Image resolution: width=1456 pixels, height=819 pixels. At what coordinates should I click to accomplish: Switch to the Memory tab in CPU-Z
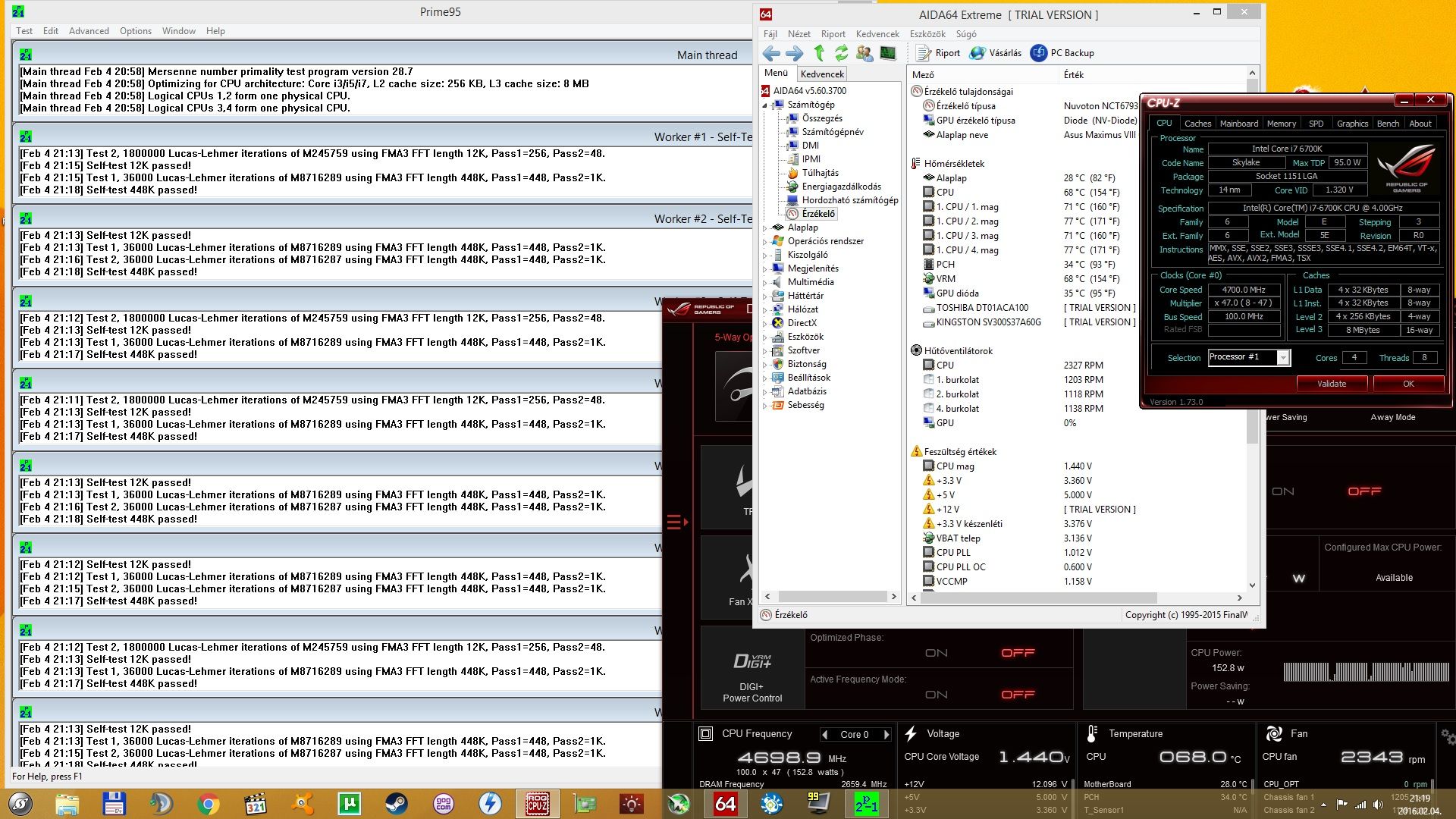click(1281, 124)
